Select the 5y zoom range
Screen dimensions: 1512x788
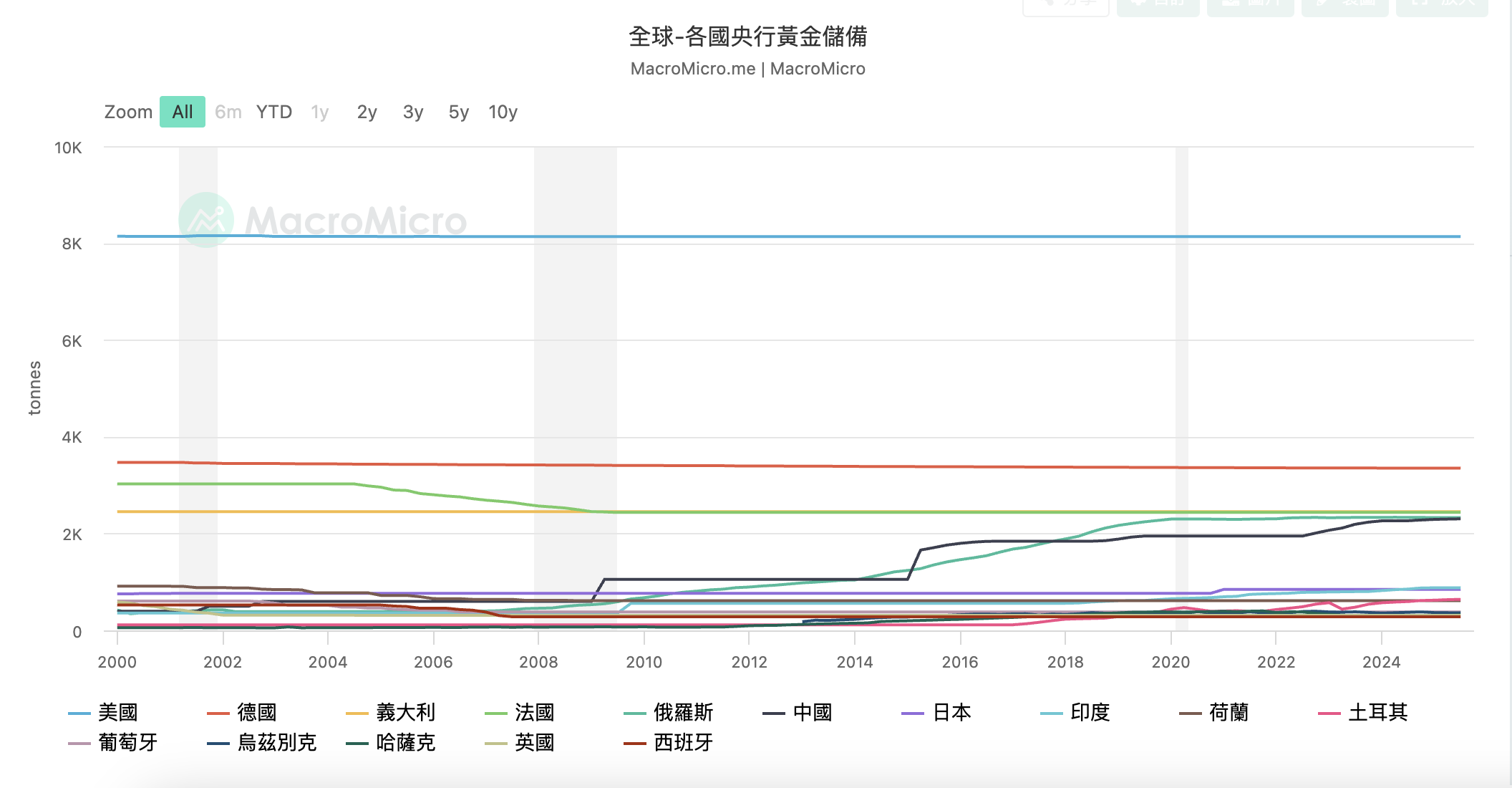click(x=459, y=112)
